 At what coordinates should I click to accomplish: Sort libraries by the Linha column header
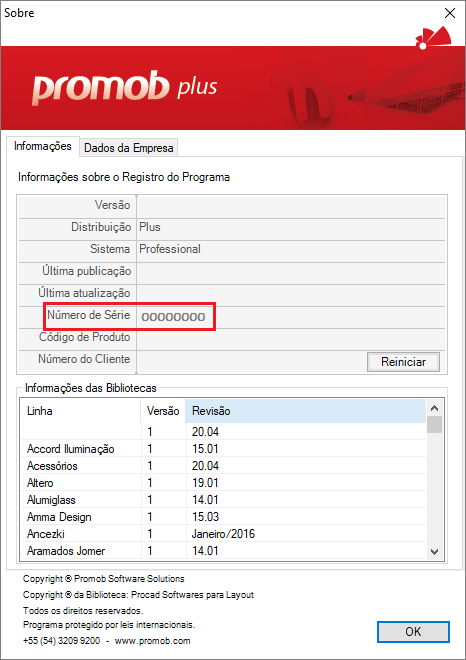pos(80,411)
